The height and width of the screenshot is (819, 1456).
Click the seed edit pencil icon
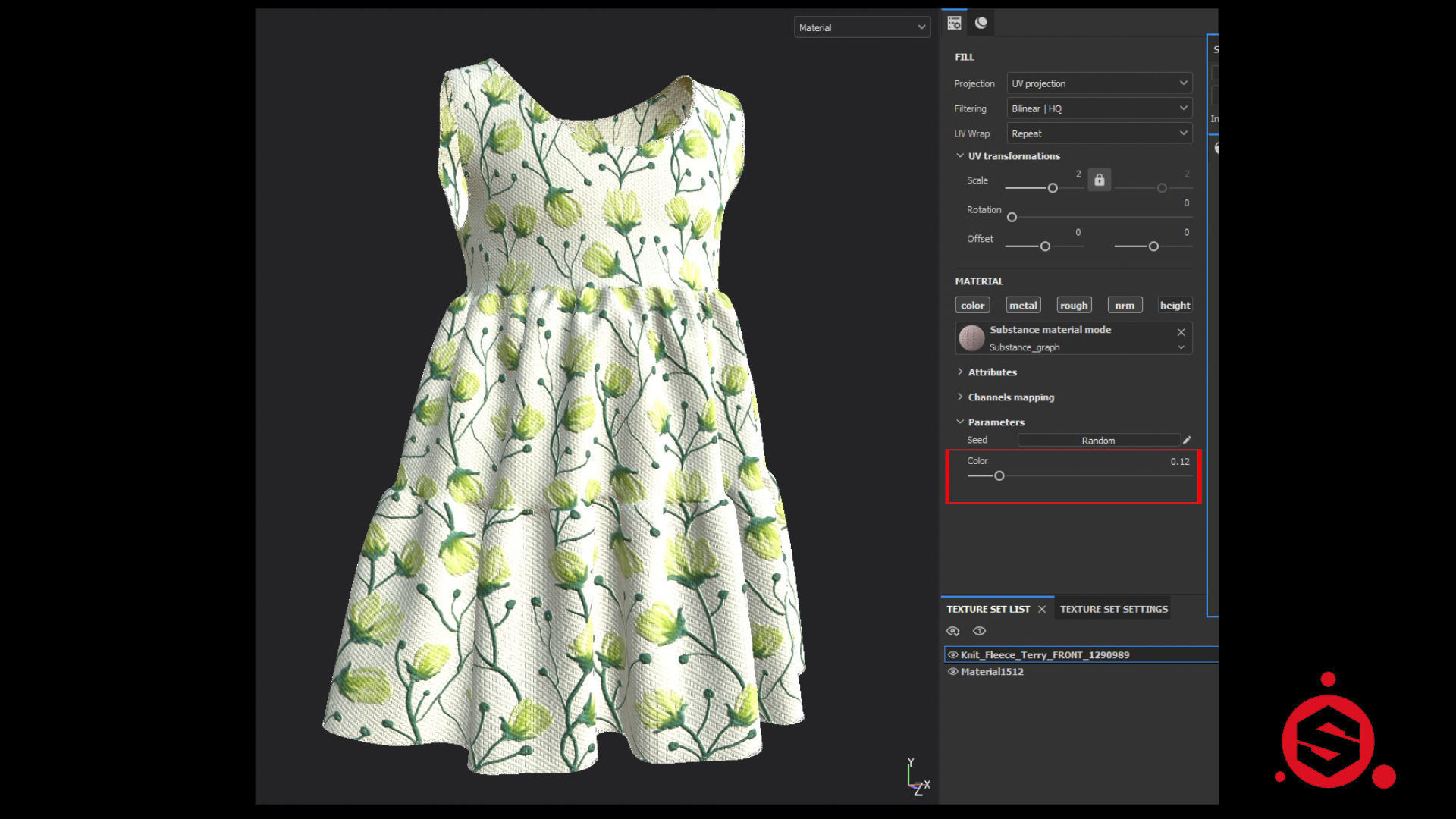(1187, 440)
